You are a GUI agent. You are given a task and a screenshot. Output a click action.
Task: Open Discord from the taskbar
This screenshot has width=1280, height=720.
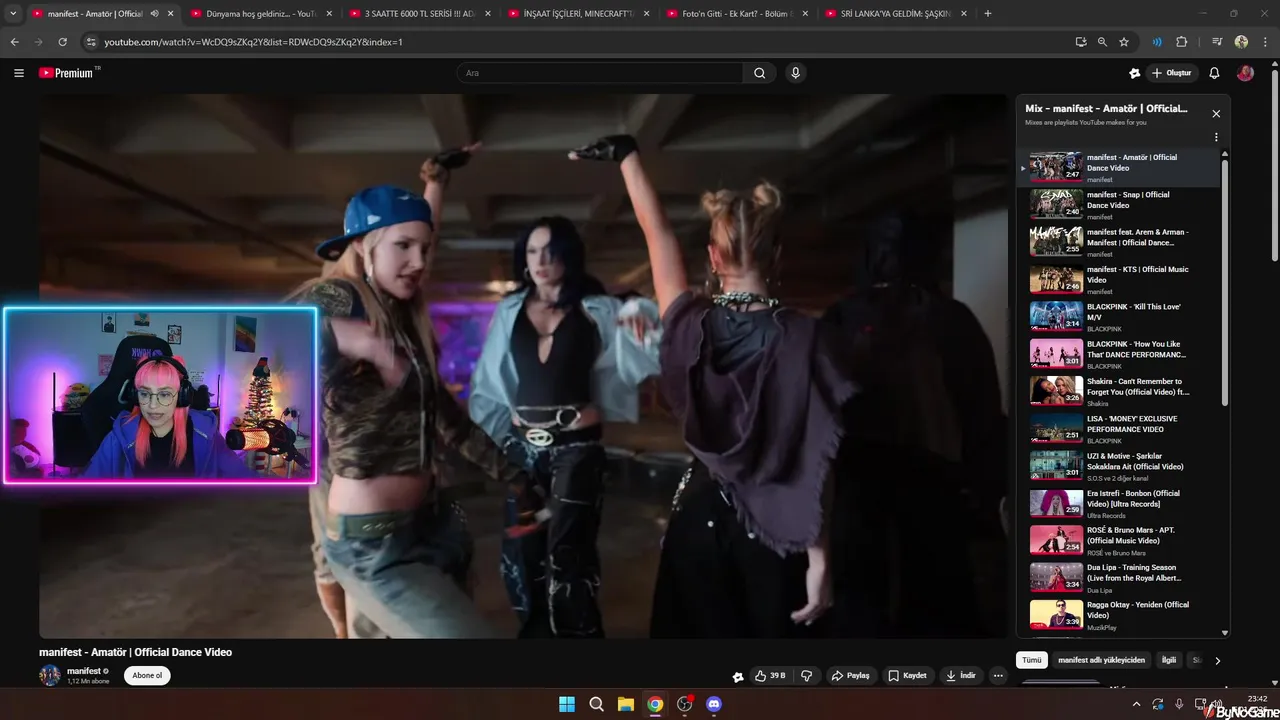point(714,704)
